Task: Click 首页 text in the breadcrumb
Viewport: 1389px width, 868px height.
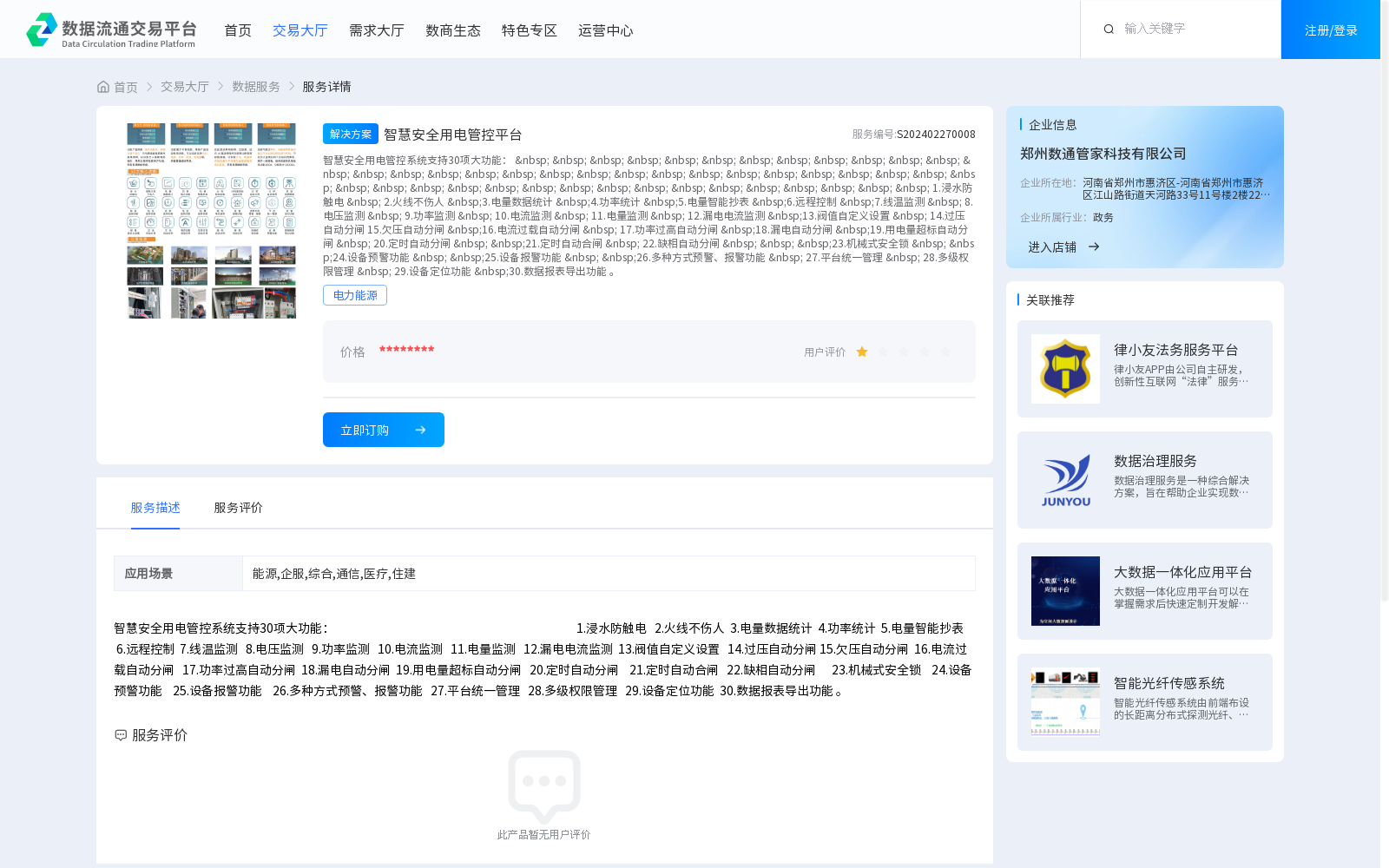Action: [126, 87]
